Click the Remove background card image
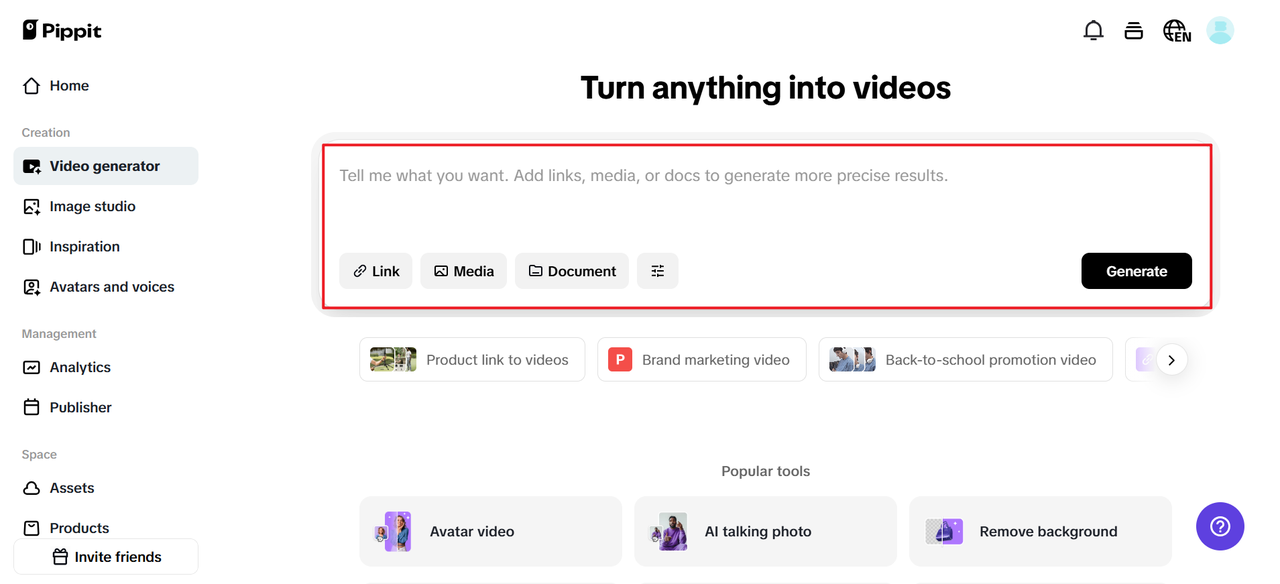The image size is (1280, 584). [943, 531]
